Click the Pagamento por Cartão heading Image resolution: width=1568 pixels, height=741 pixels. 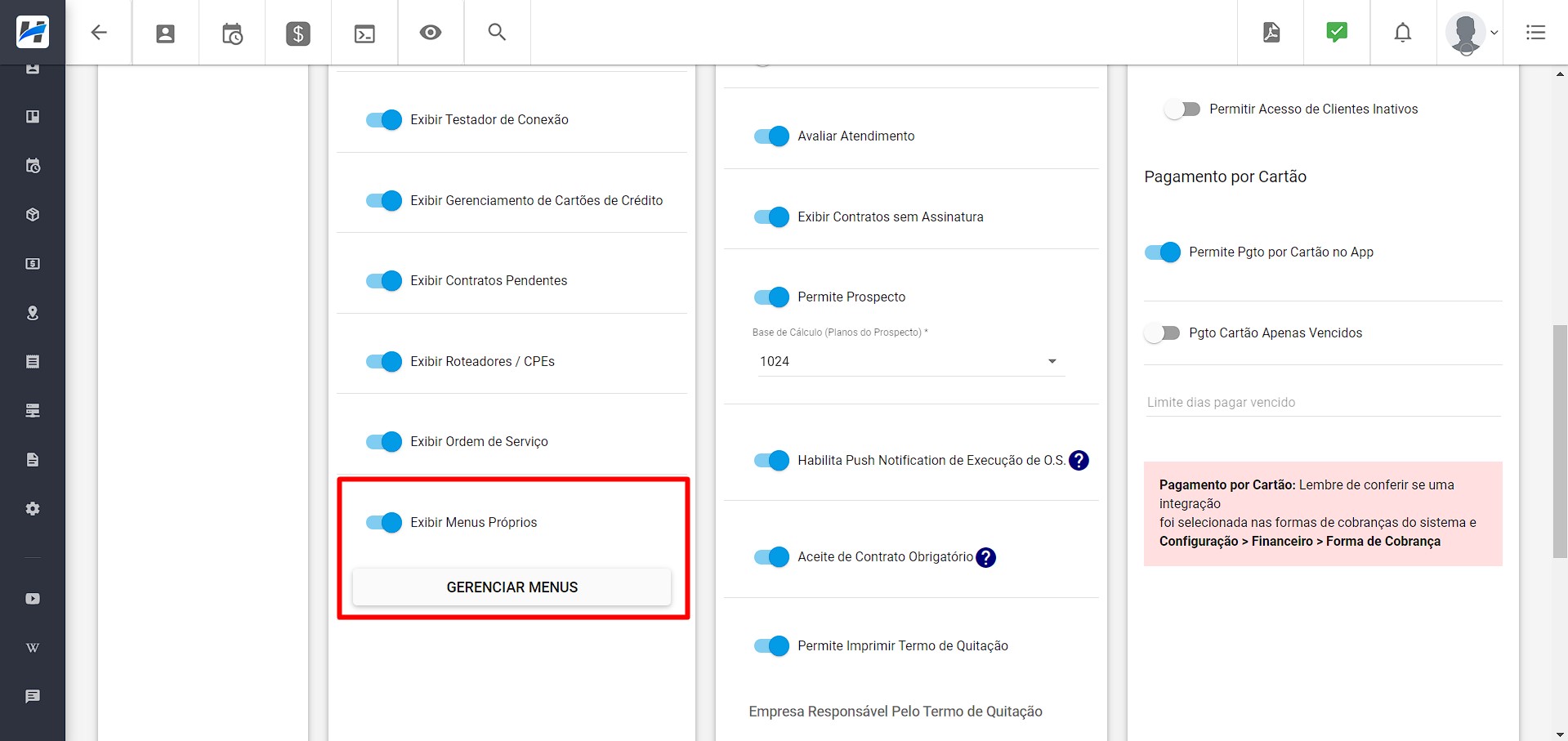tap(1225, 177)
